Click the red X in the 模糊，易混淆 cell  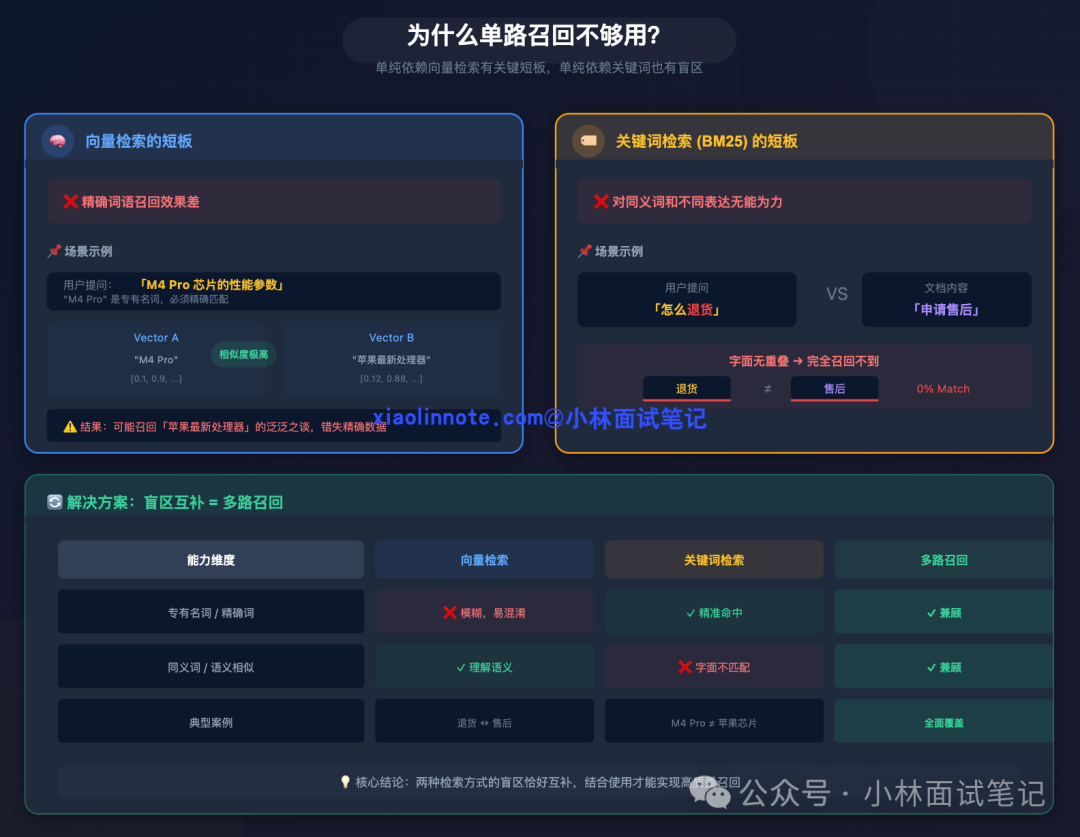click(450, 612)
